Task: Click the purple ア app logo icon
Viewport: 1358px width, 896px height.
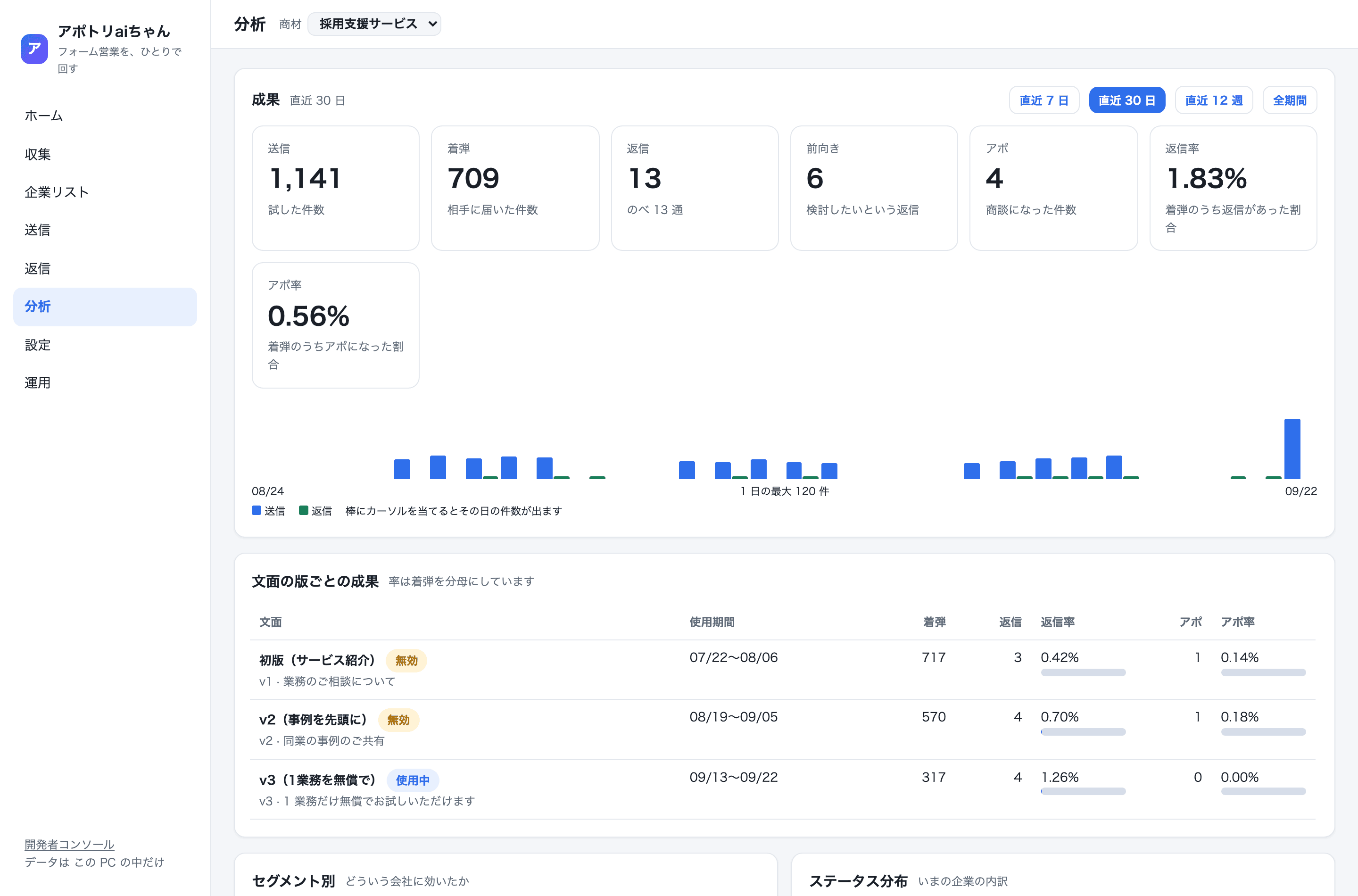Action: click(x=34, y=49)
